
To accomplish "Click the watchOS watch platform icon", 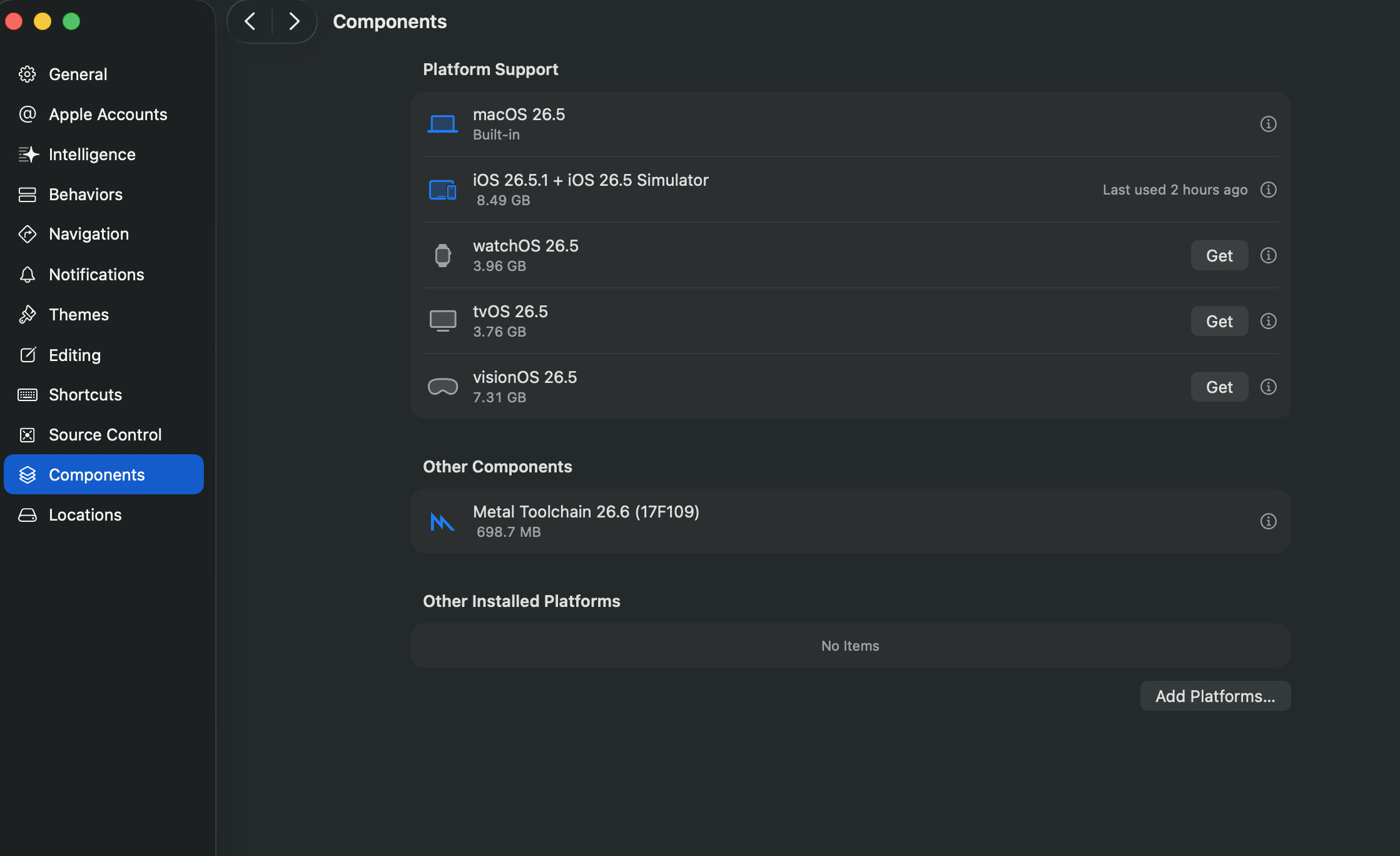I will pyautogui.click(x=443, y=255).
